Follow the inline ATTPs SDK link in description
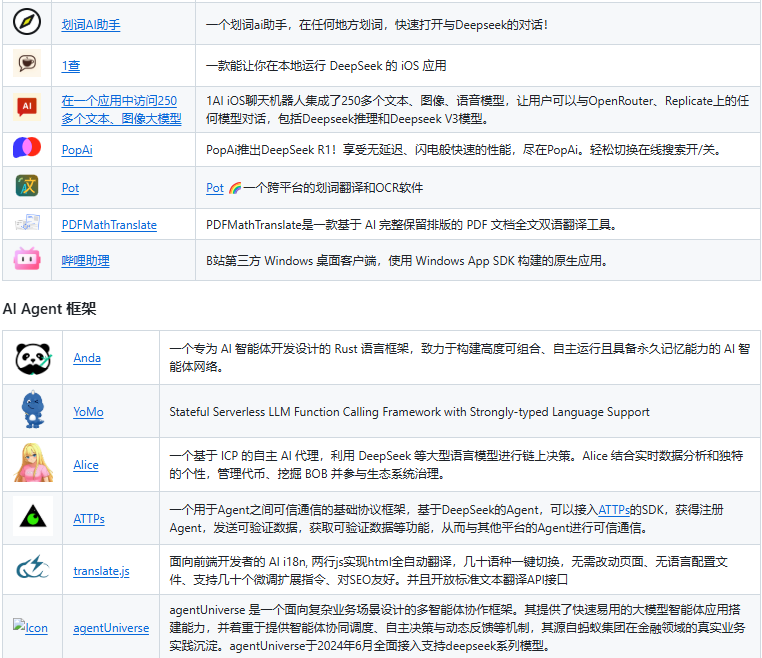 [614, 509]
